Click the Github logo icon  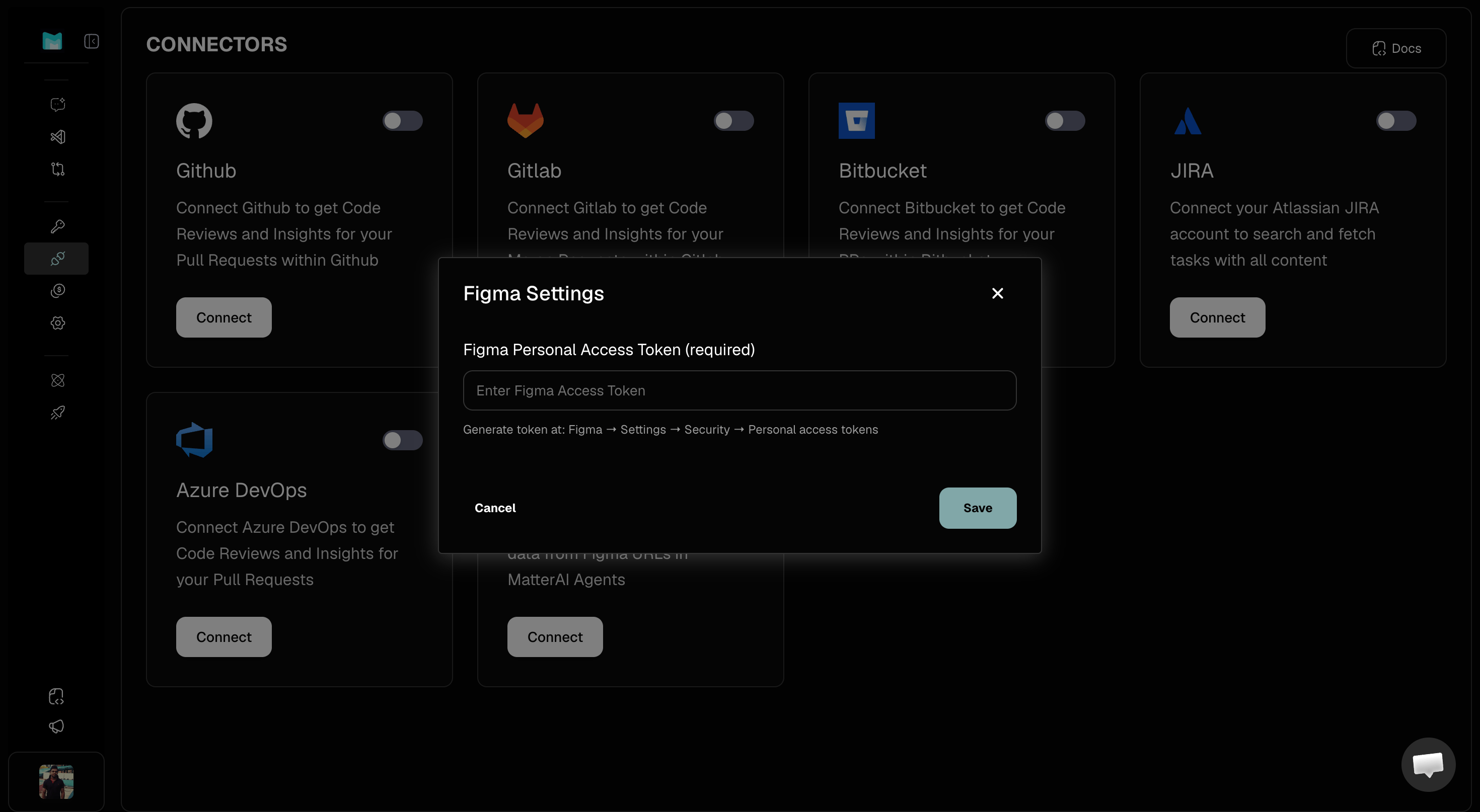(194, 121)
